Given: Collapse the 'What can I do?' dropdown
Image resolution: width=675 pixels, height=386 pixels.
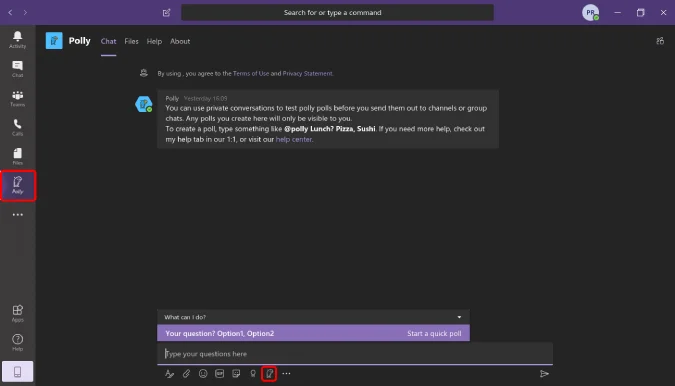Looking at the screenshot, I should coord(459,317).
